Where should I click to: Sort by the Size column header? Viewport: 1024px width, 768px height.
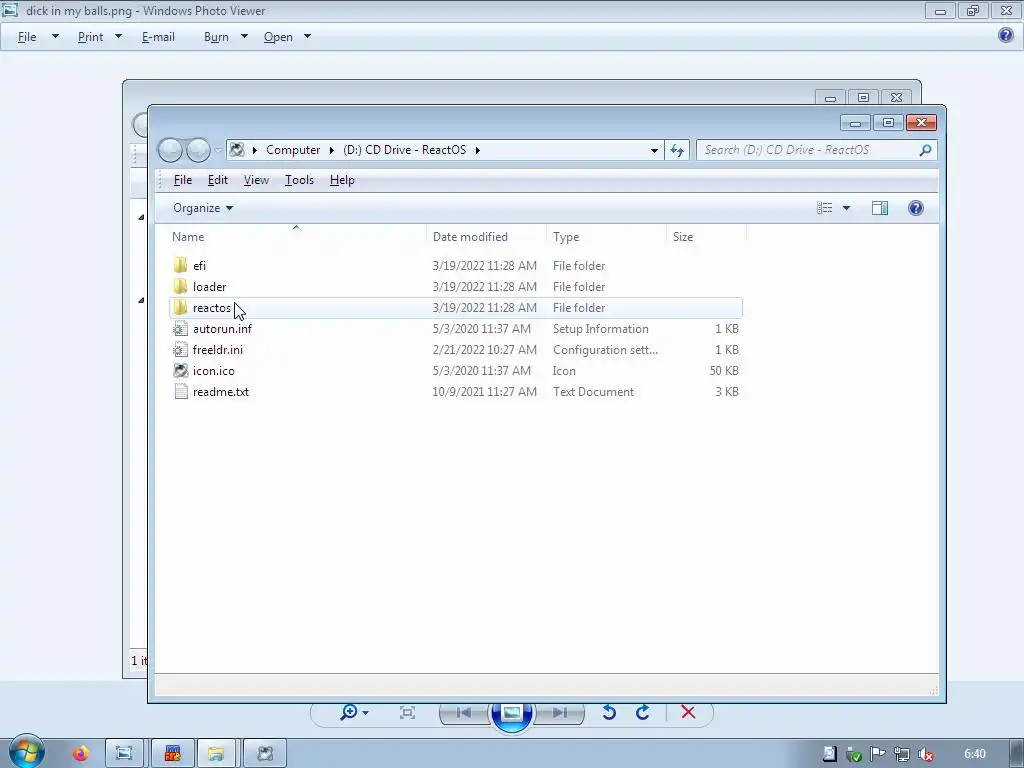point(706,236)
